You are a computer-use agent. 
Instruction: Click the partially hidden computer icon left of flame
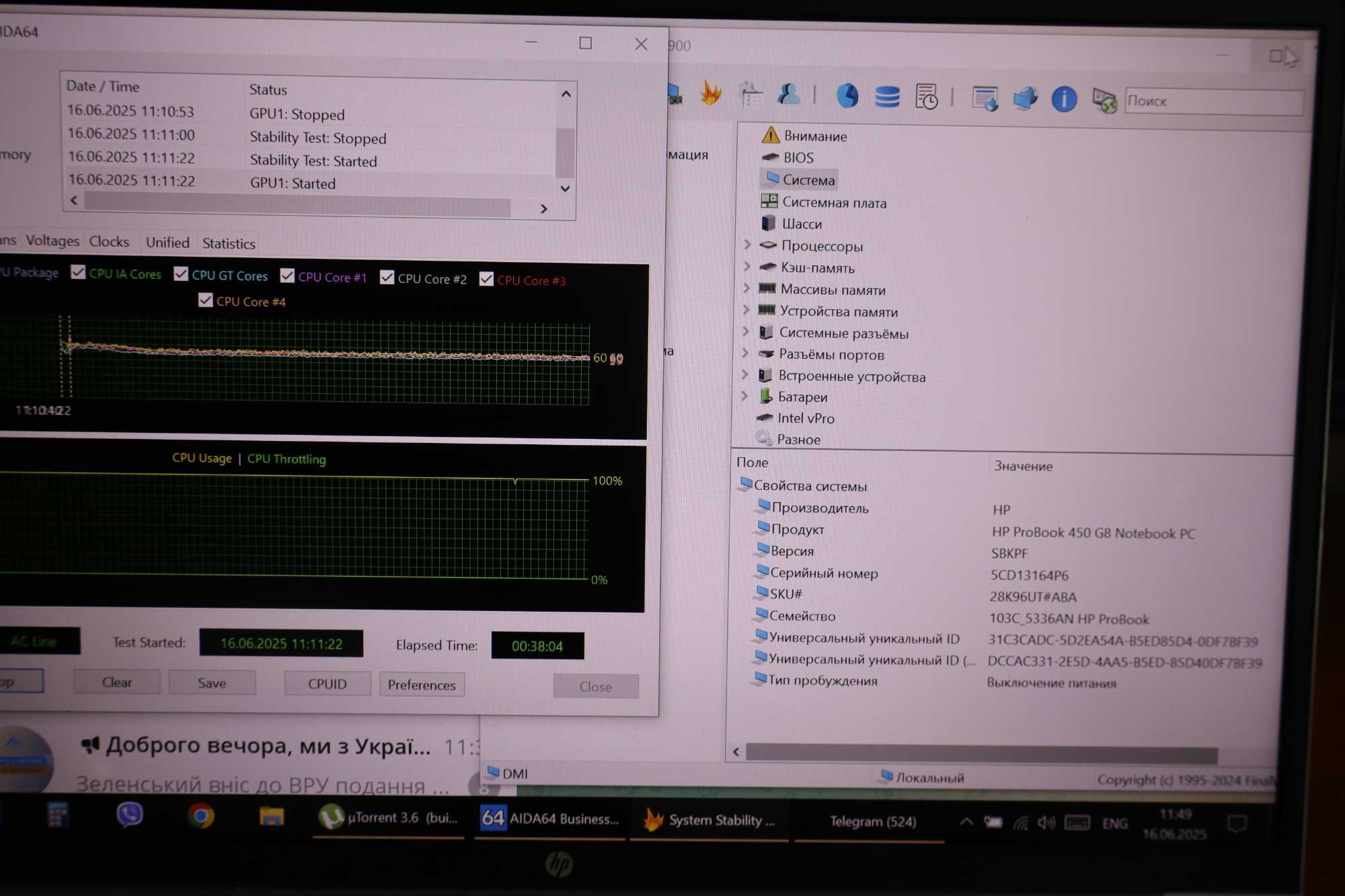click(675, 94)
